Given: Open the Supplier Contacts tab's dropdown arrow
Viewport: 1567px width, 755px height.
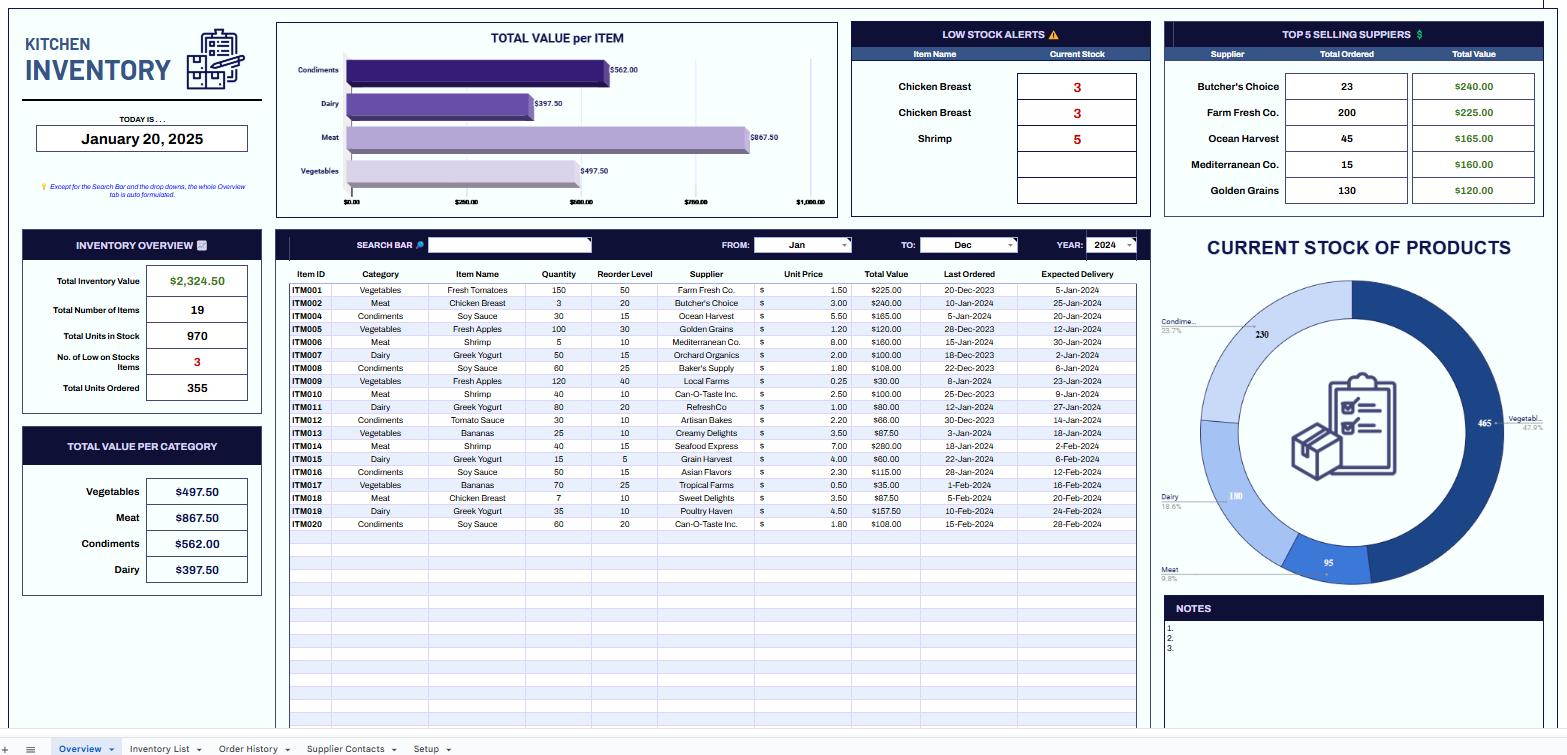Looking at the screenshot, I should pyautogui.click(x=394, y=749).
